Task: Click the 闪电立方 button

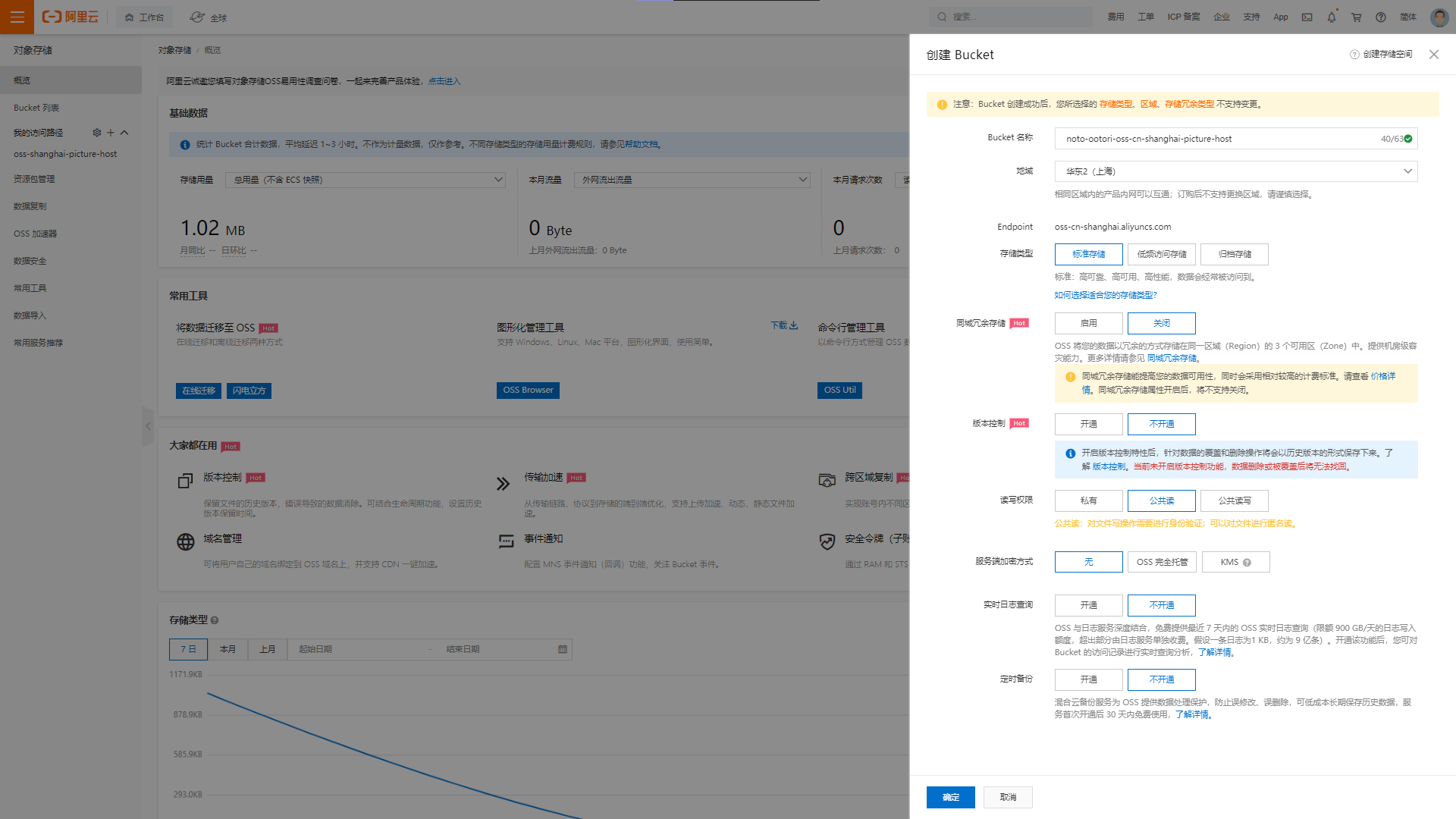Action: click(249, 391)
